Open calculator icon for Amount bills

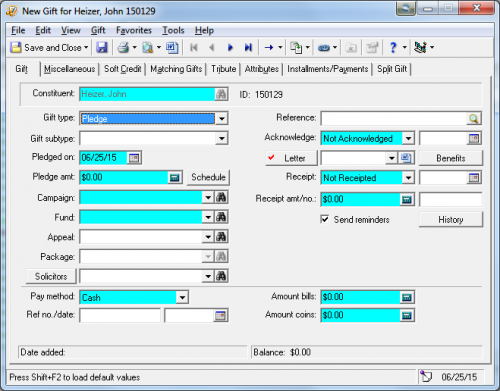[407, 297]
